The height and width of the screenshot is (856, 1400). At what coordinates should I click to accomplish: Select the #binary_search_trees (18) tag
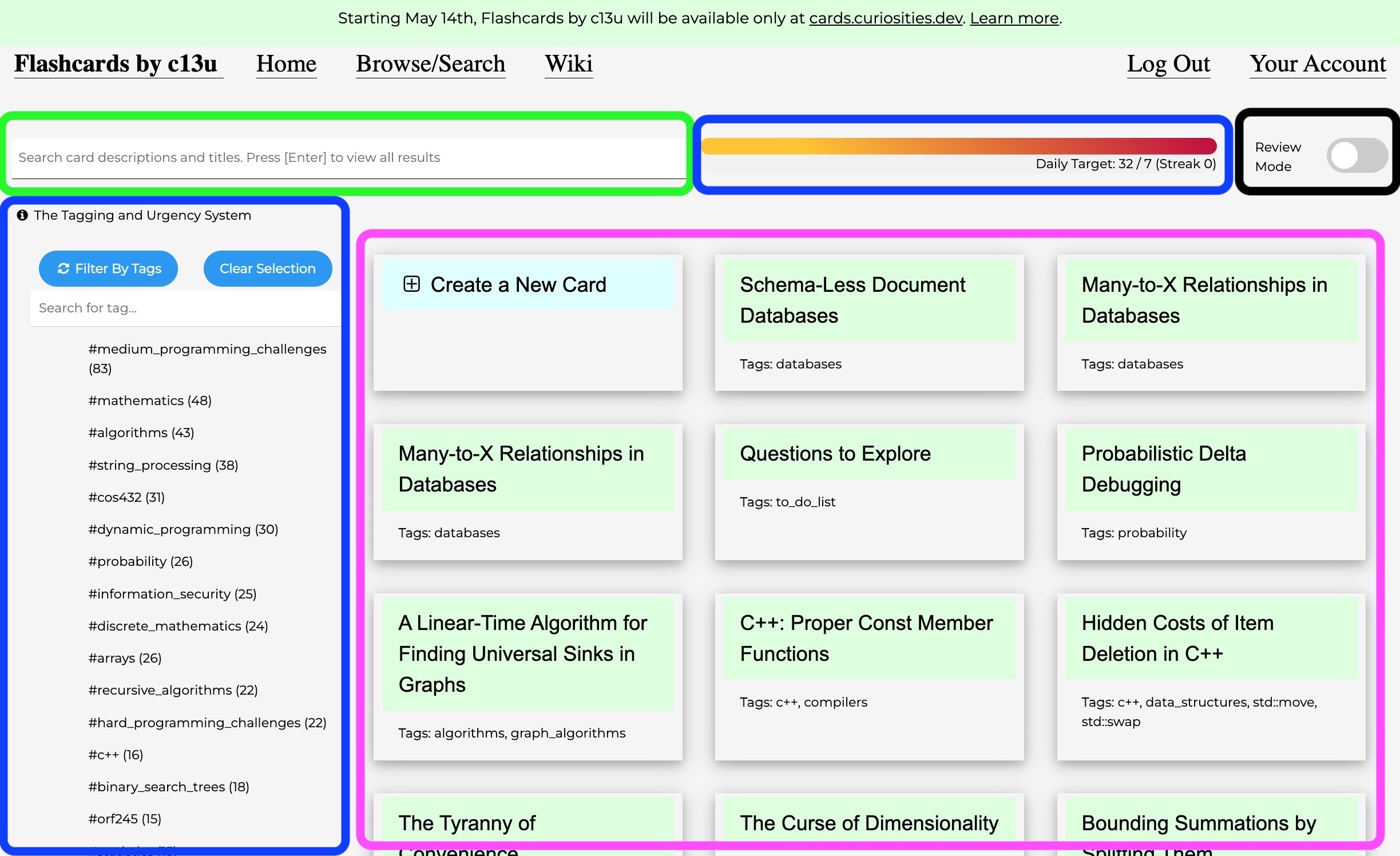tap(169, 787)
